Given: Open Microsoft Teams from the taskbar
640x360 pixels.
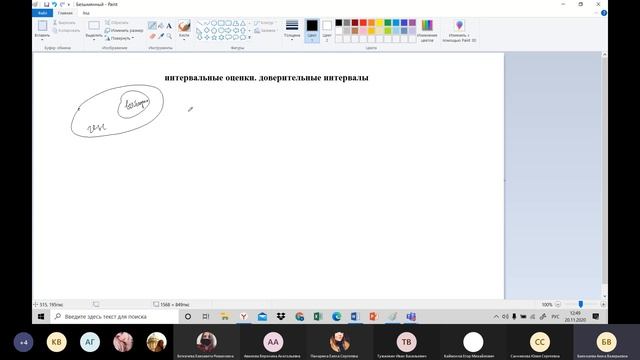Looking at the screenshot, I should tap(411, 316).
